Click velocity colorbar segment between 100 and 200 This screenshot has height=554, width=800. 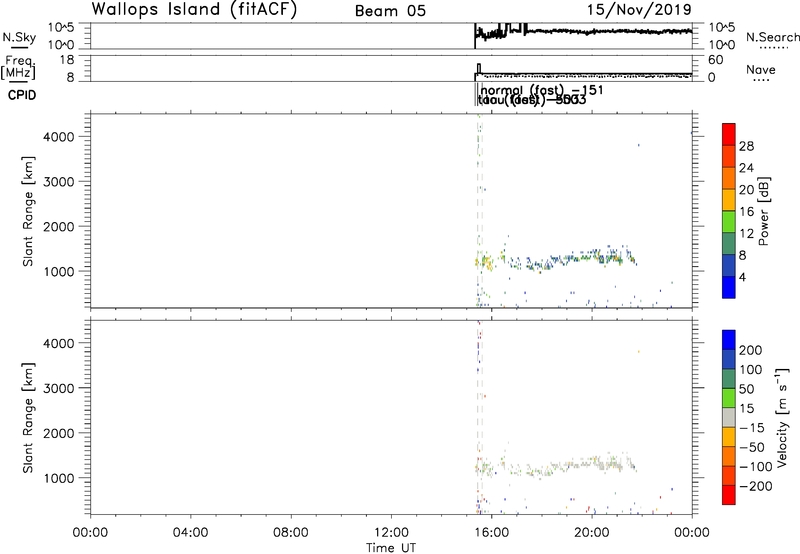pos(729,359)
